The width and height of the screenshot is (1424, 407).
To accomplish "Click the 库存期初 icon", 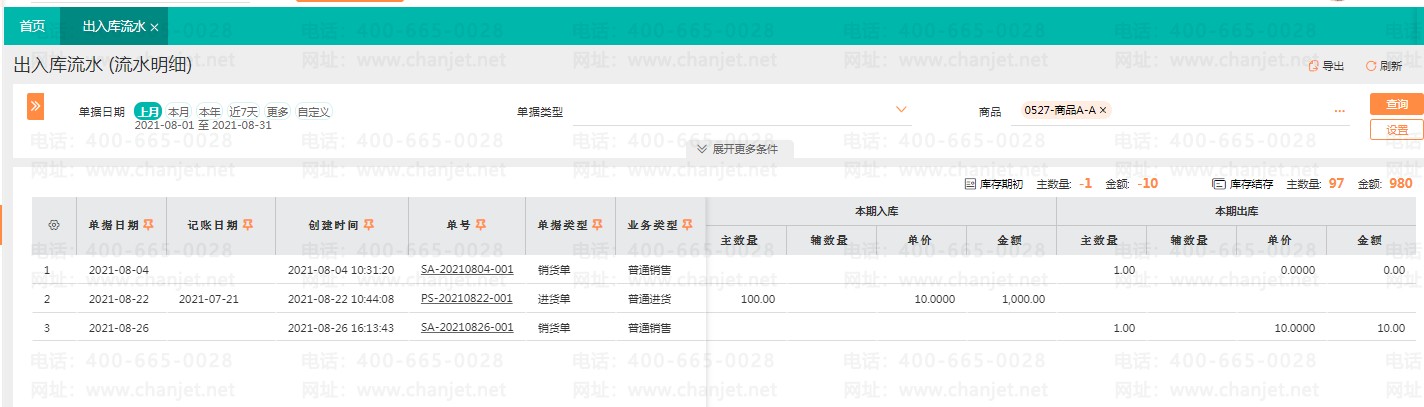I will 969,184.
